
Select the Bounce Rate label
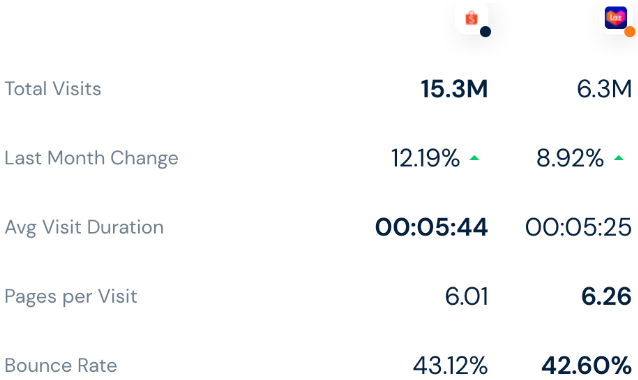(x=61, y=365)
